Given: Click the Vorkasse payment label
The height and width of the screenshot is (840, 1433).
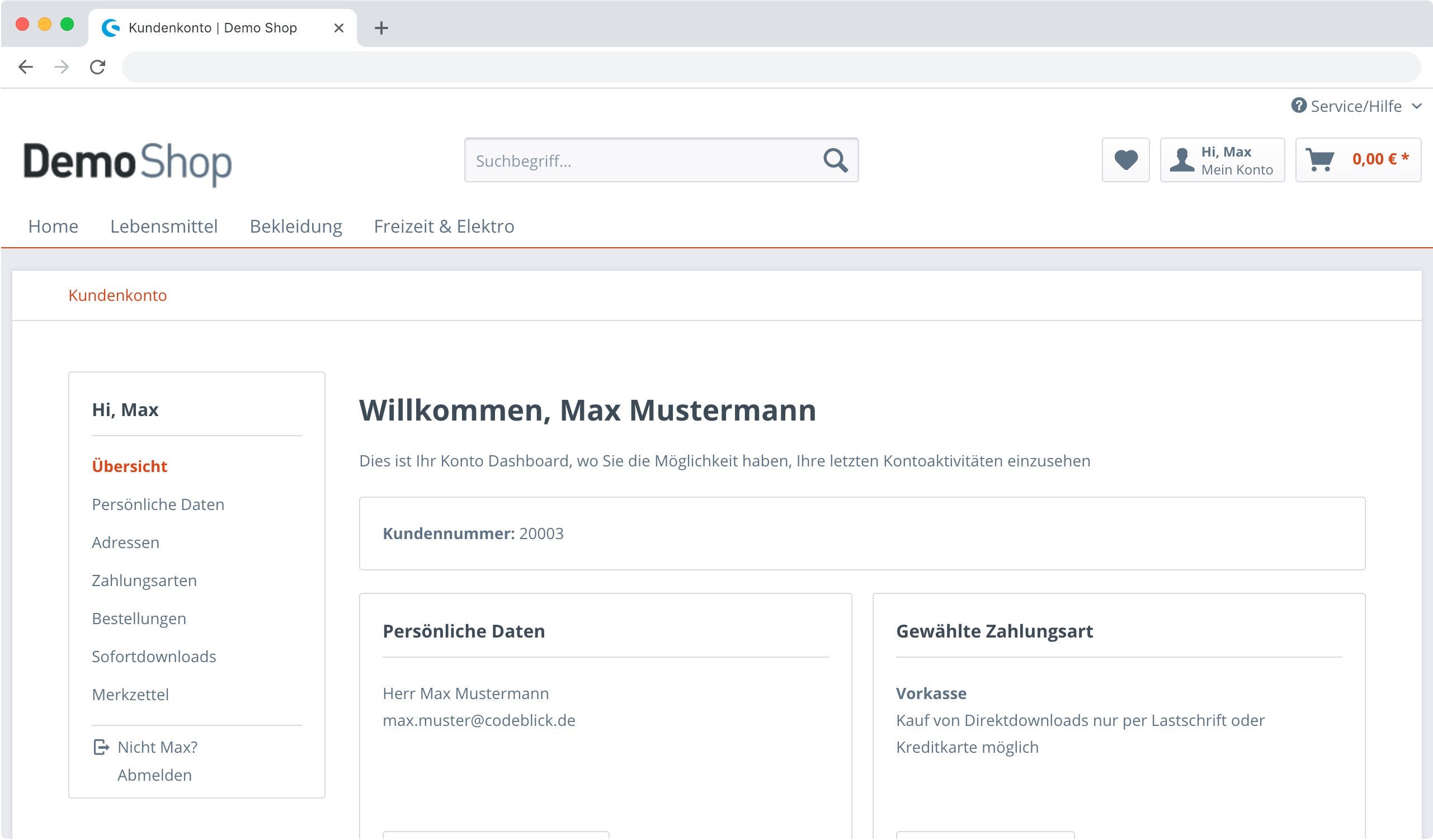Looking at the screenshot, I should pyautogui.click(x=931, y=694).
